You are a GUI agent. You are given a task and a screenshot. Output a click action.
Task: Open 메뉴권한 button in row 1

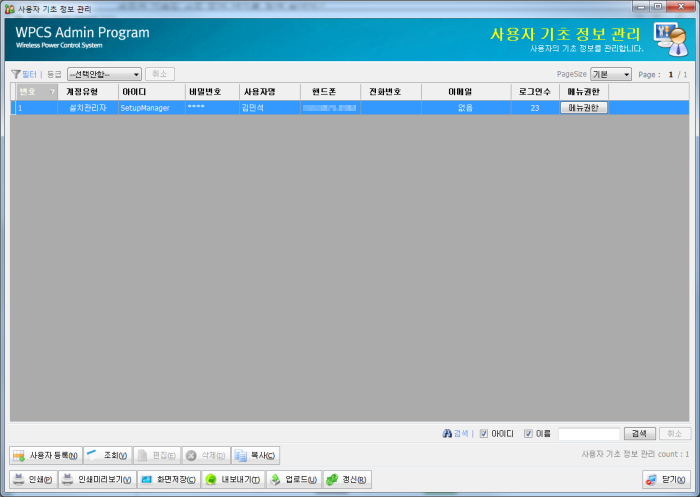tap(583, 108)
